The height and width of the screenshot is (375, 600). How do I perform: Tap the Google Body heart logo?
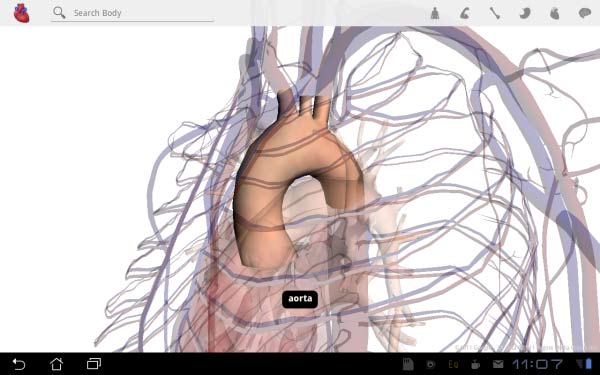21,13
